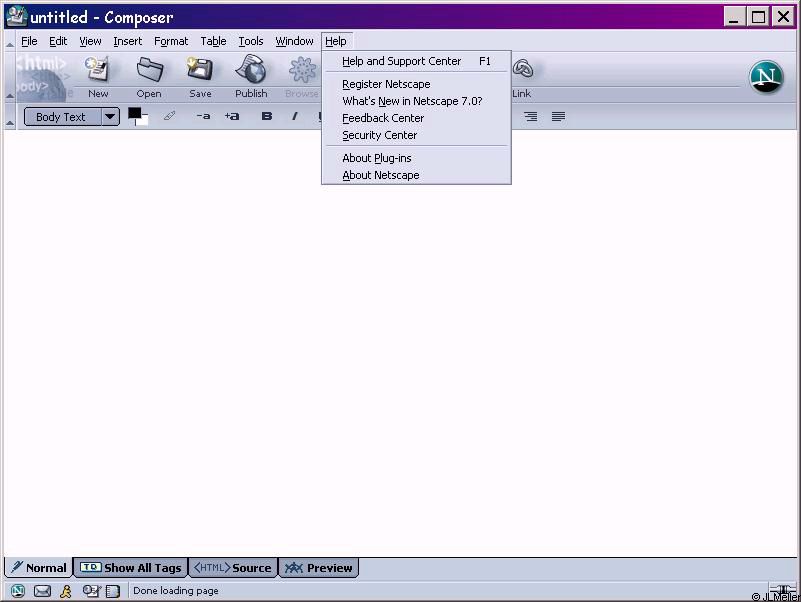Viewport: 801px width, 602px height.
Task: Click the highlighter pen icon
Action: coord(170,116)
